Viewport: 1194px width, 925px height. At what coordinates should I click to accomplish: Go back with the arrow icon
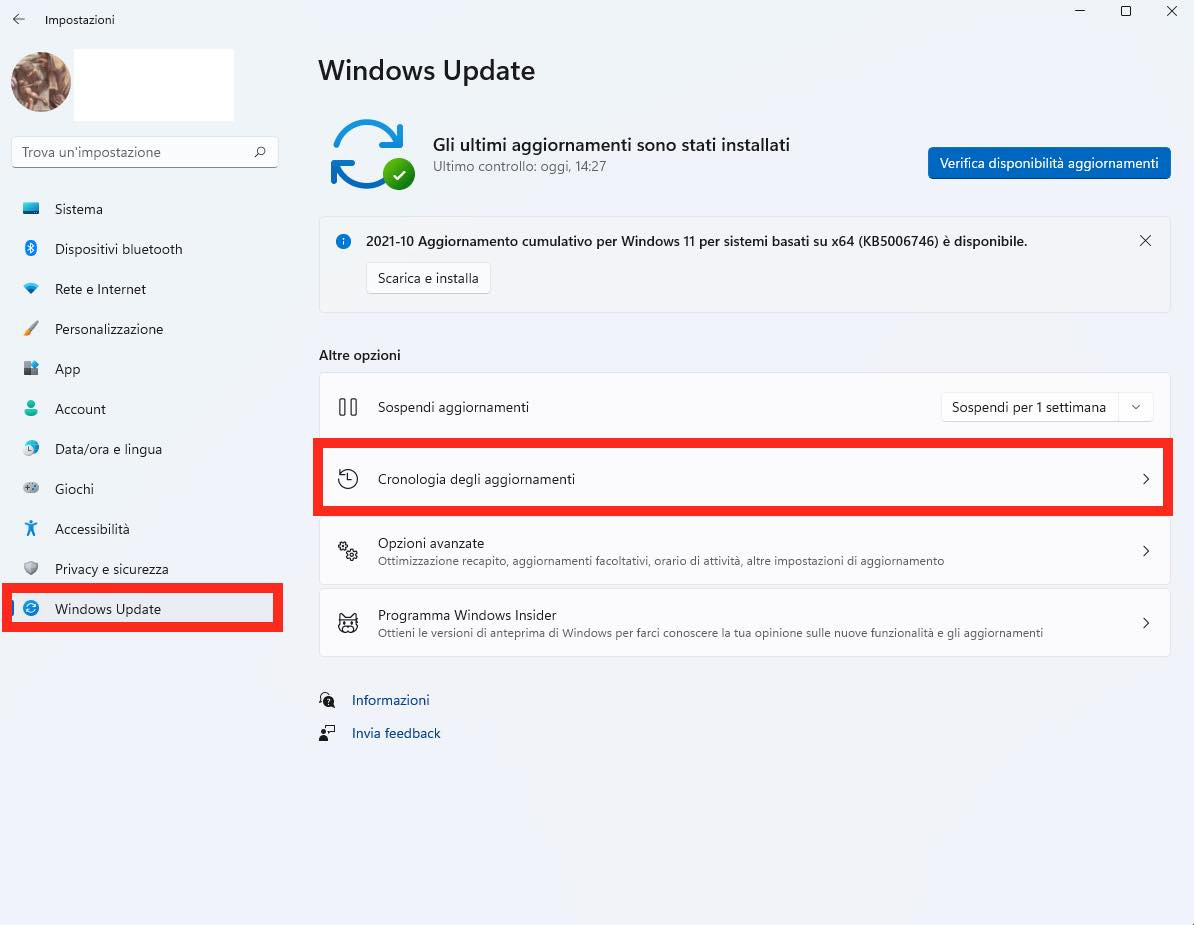coord(19,19)
